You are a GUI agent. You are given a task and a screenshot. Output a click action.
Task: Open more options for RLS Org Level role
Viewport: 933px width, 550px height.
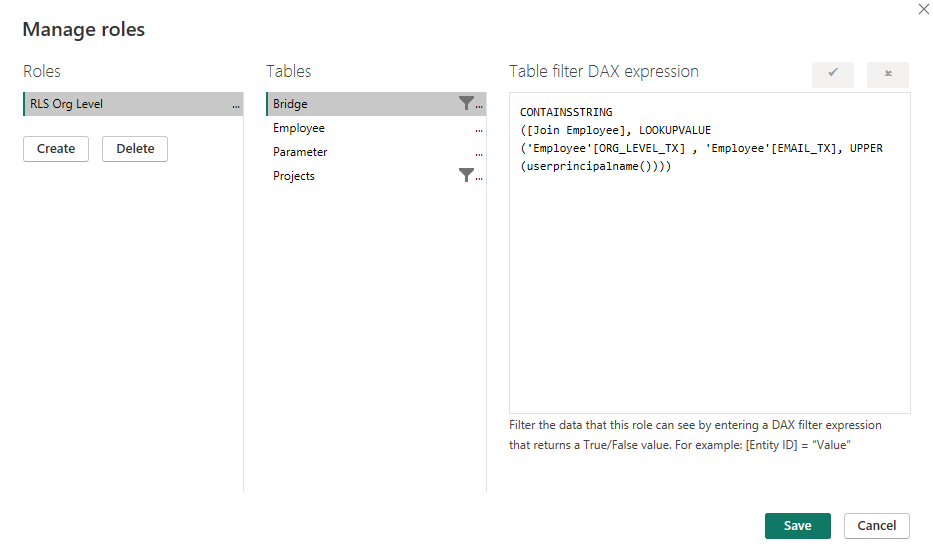[236, 105]
